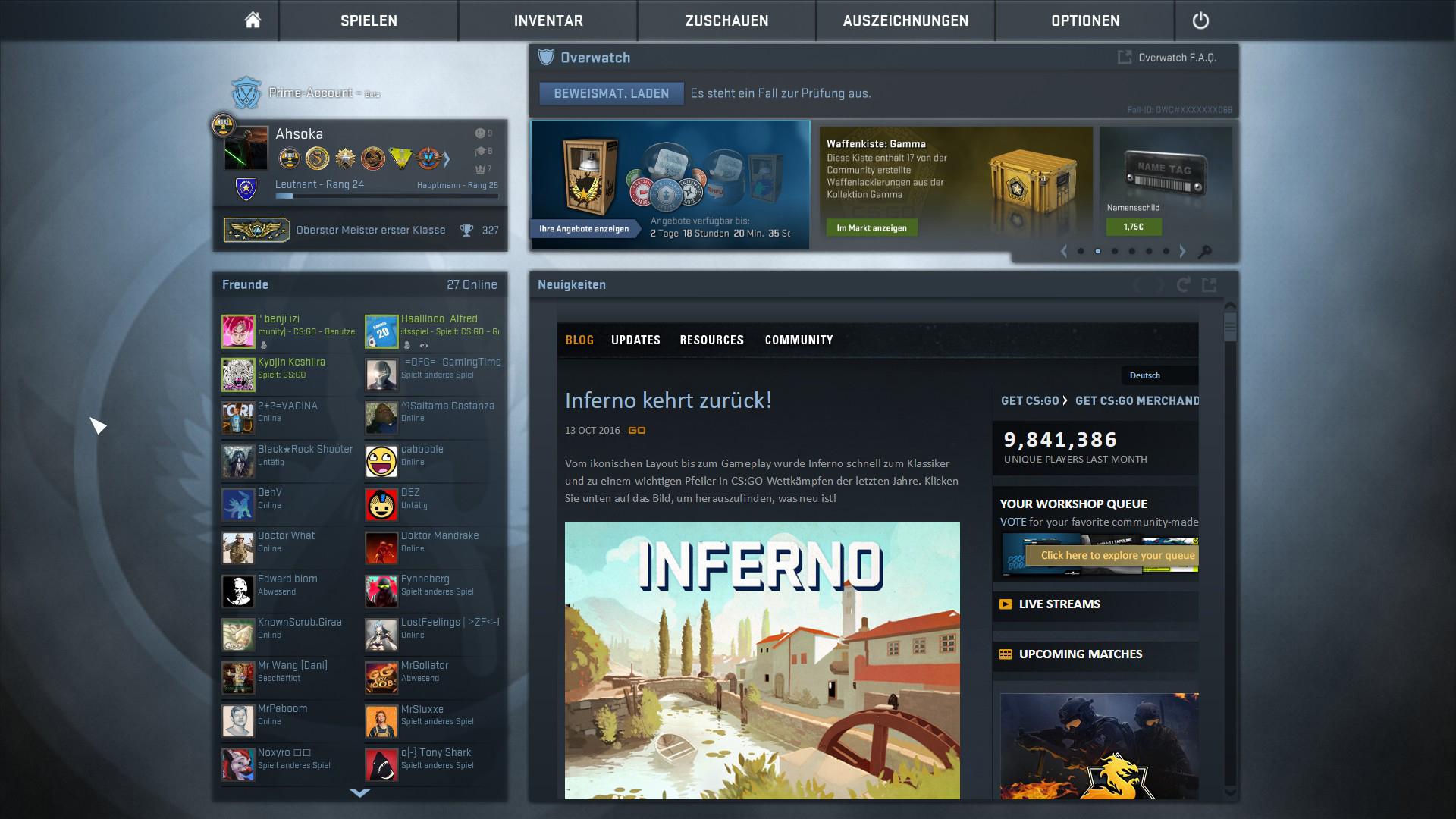The width and height of the screenshot is (1456, 819).
Task: Click the key icon under store carousel
Action: coord(1204,252)
